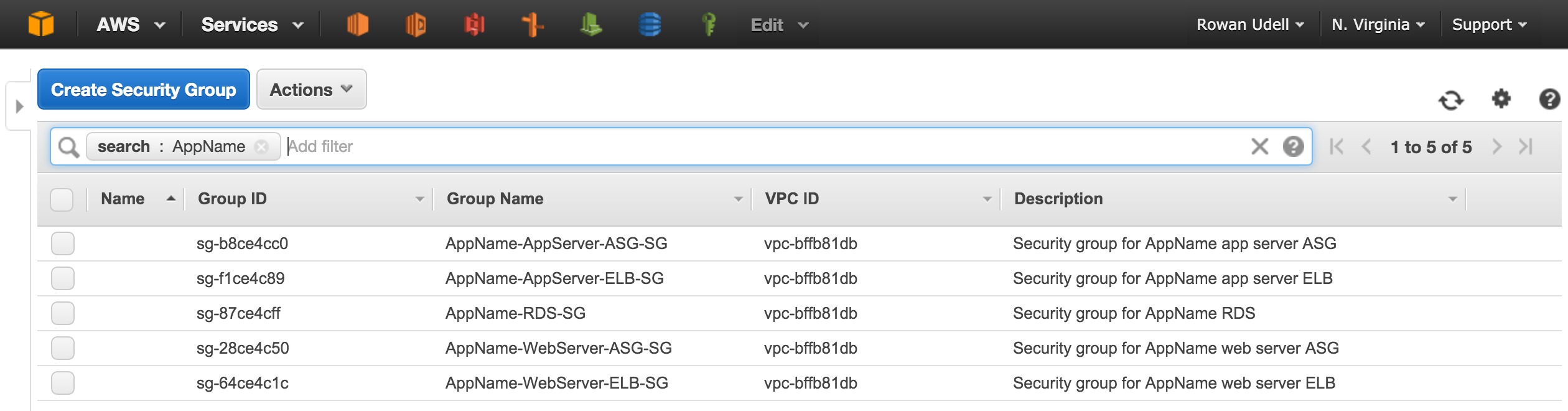The width and height of the screenshot is (1568, 411).
Task: Open IAM using the green key icon
Action: coord(708,25)
